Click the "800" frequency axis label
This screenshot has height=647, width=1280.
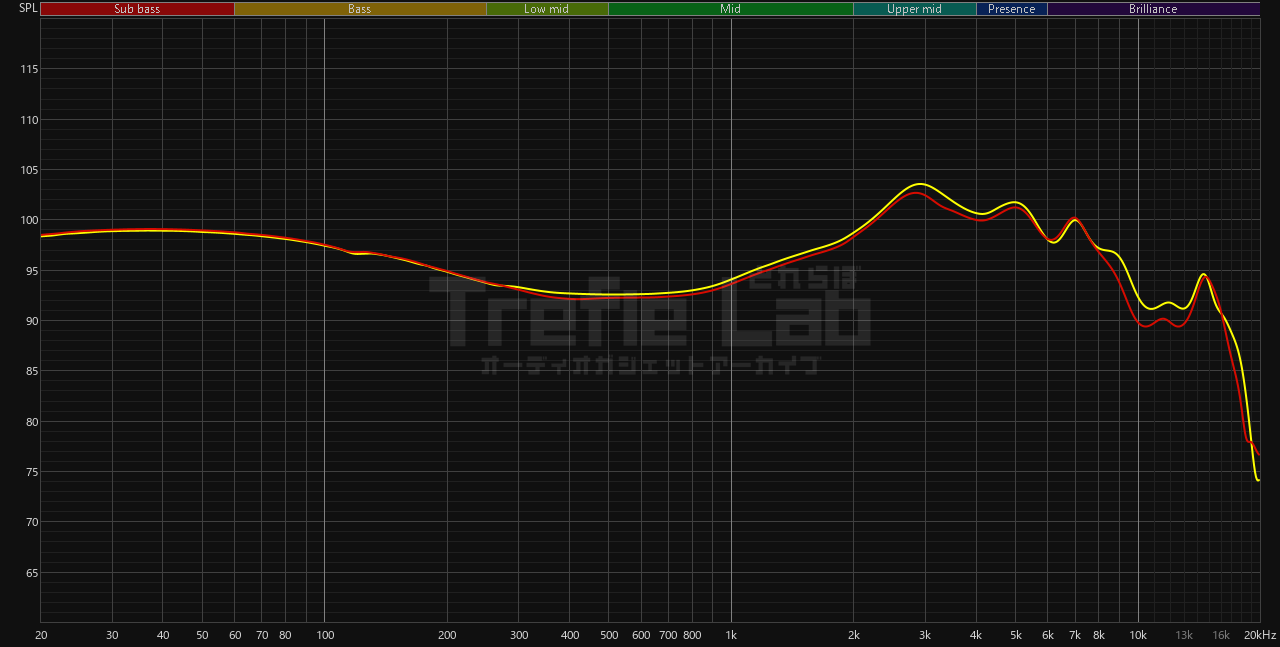(691, 635)
